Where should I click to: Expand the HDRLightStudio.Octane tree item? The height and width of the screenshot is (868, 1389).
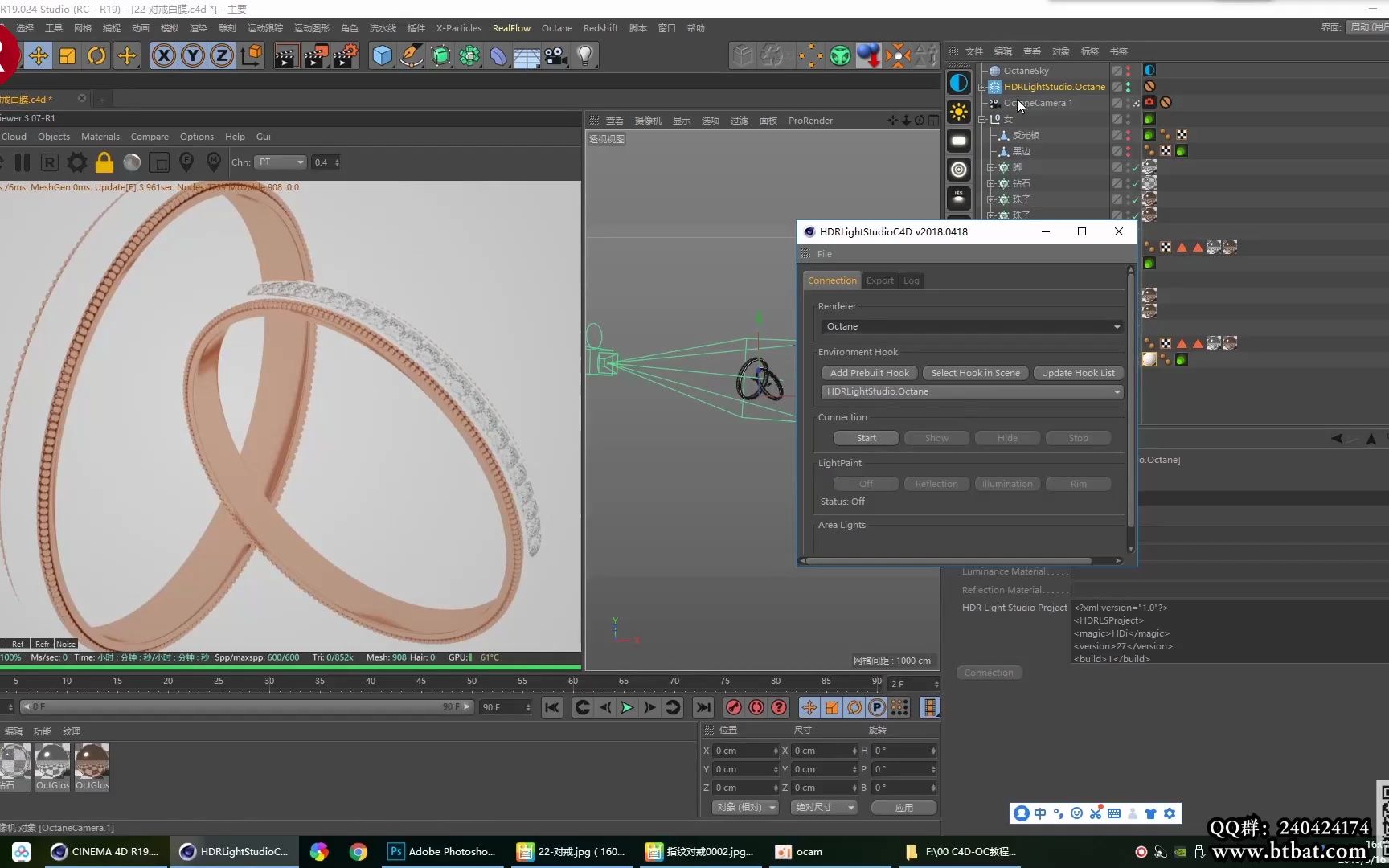point(982,87)
